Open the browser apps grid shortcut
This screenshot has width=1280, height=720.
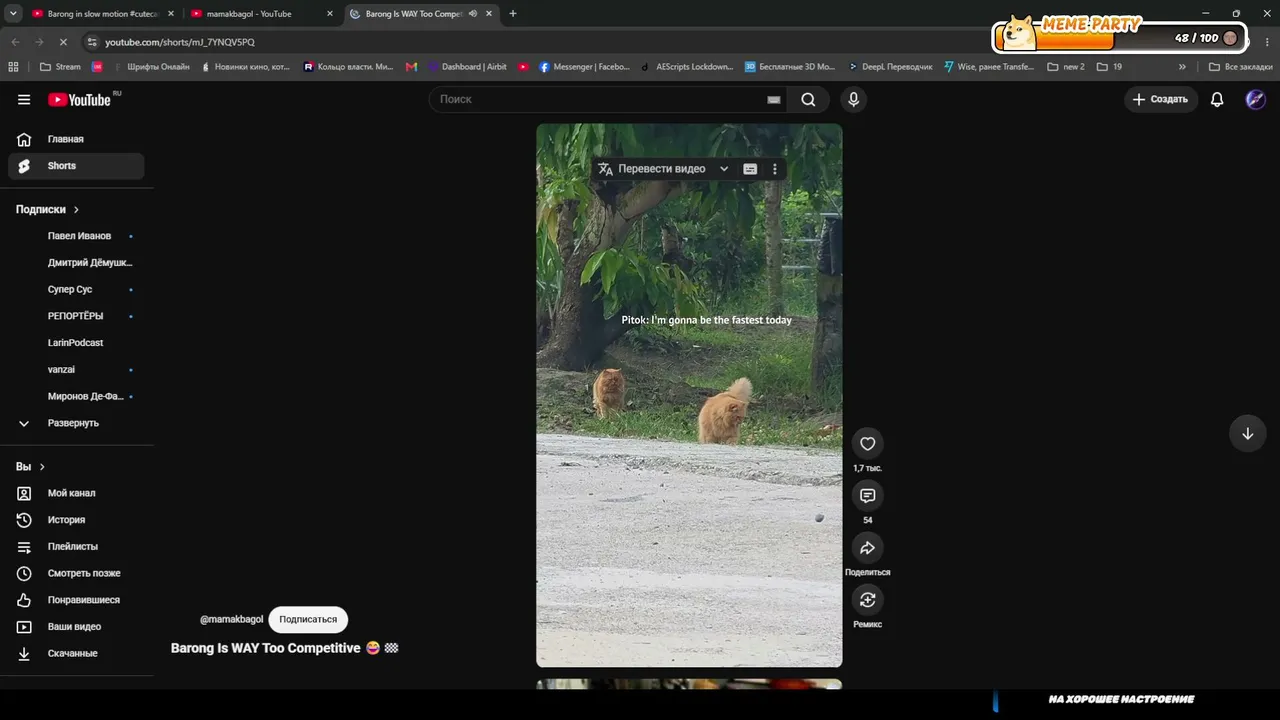pos(13,67)
